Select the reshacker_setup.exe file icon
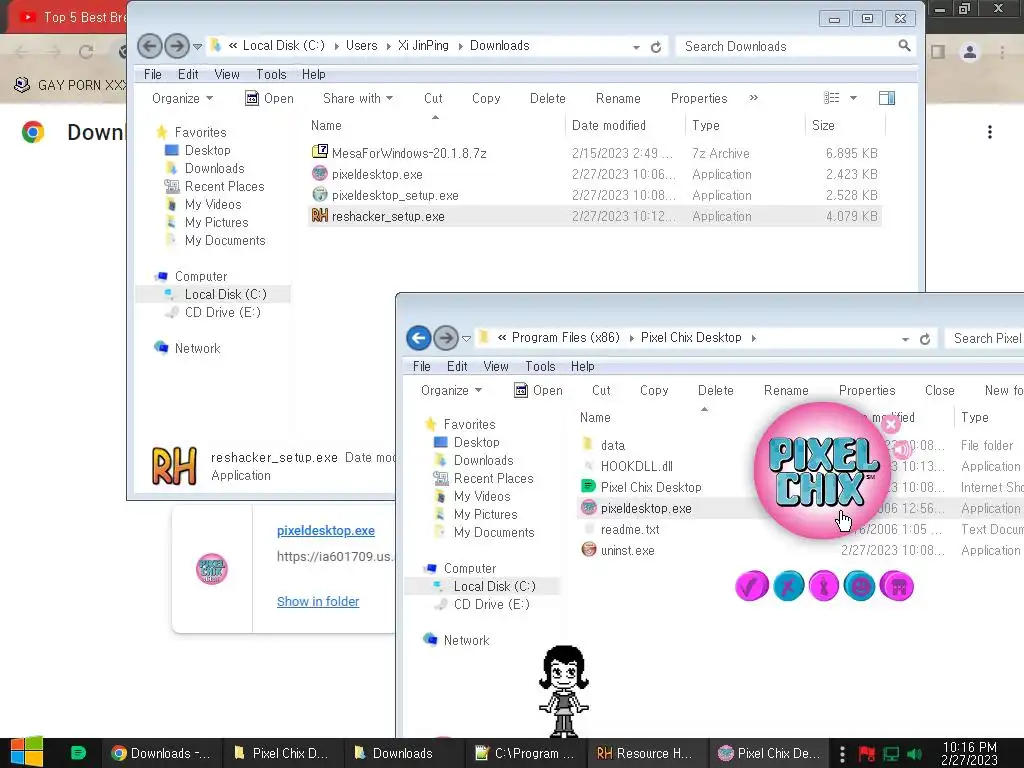This screenshot has height=768, width=1024. 319,216
